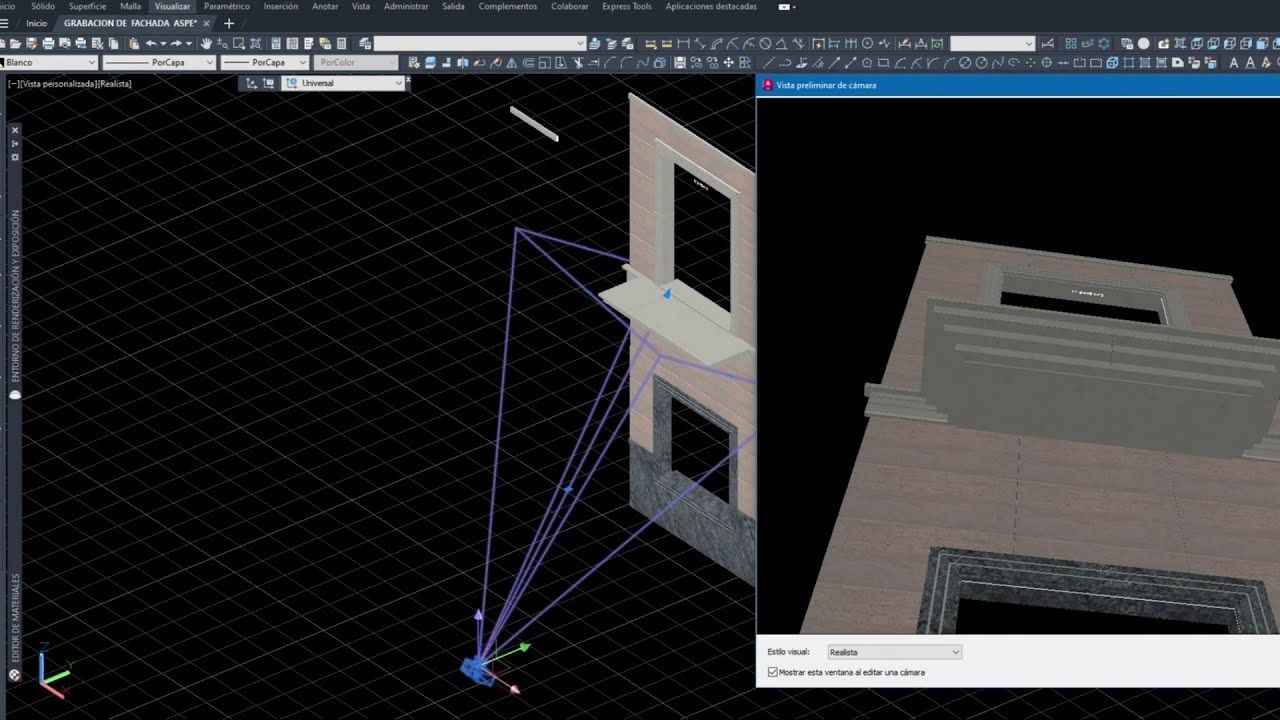The height and width of the screenshot is (720, 1280).
Task: Click the Vista preliminar de cámara title bar
Action: click(1018, 85)
